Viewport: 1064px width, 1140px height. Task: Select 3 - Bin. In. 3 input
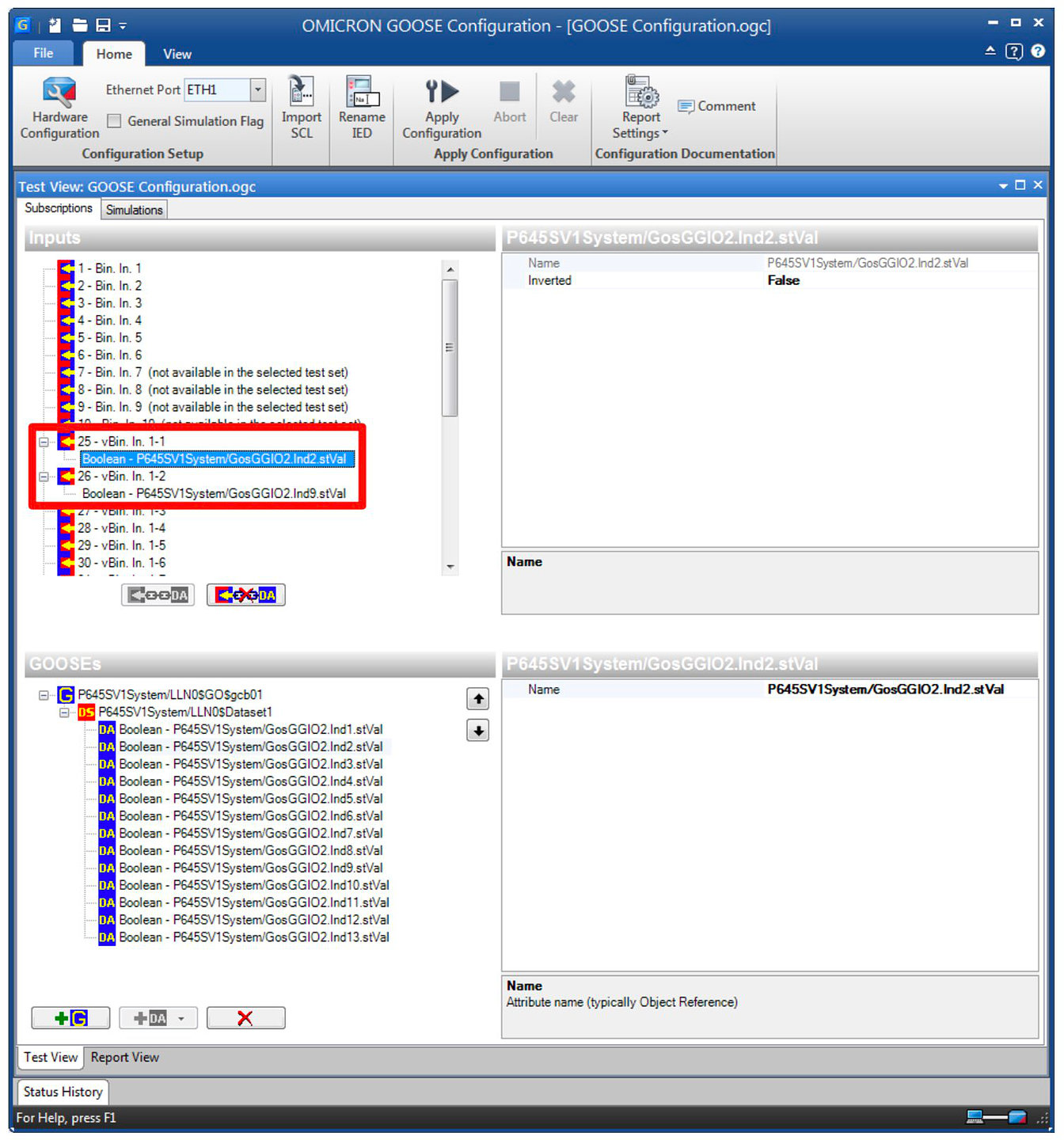109,303
